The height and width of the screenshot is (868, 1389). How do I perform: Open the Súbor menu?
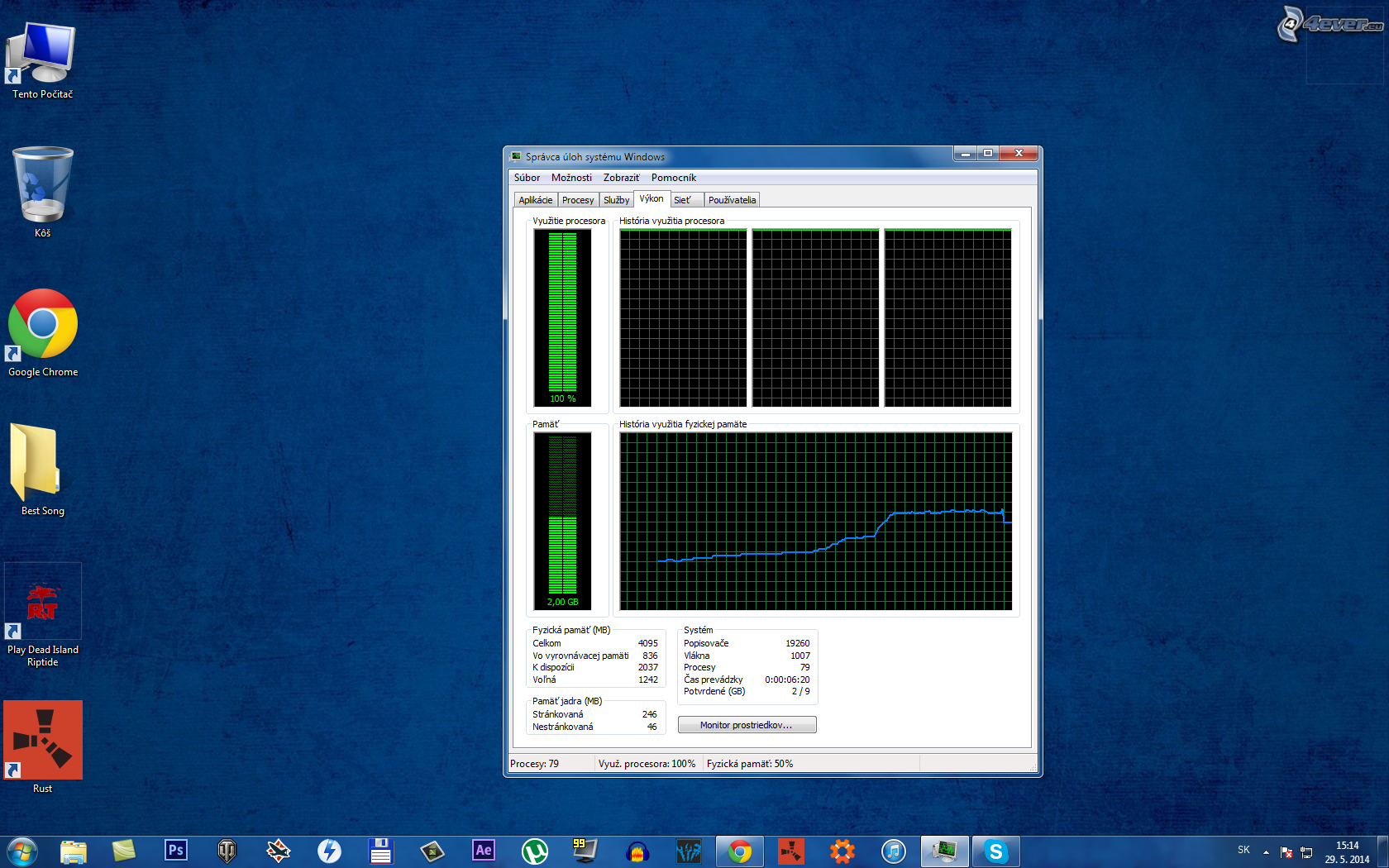pyautogui.click(x=527, y=178)
